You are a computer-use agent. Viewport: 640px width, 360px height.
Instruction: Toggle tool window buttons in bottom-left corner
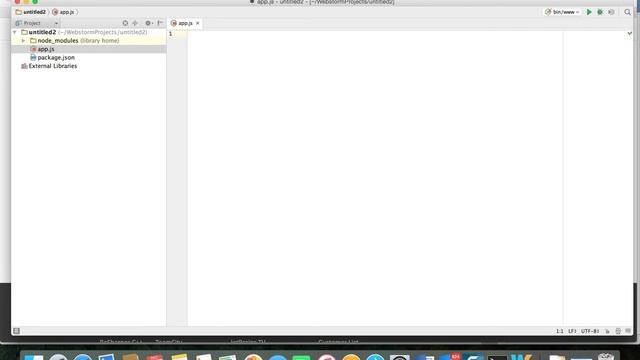coord(16,331)
